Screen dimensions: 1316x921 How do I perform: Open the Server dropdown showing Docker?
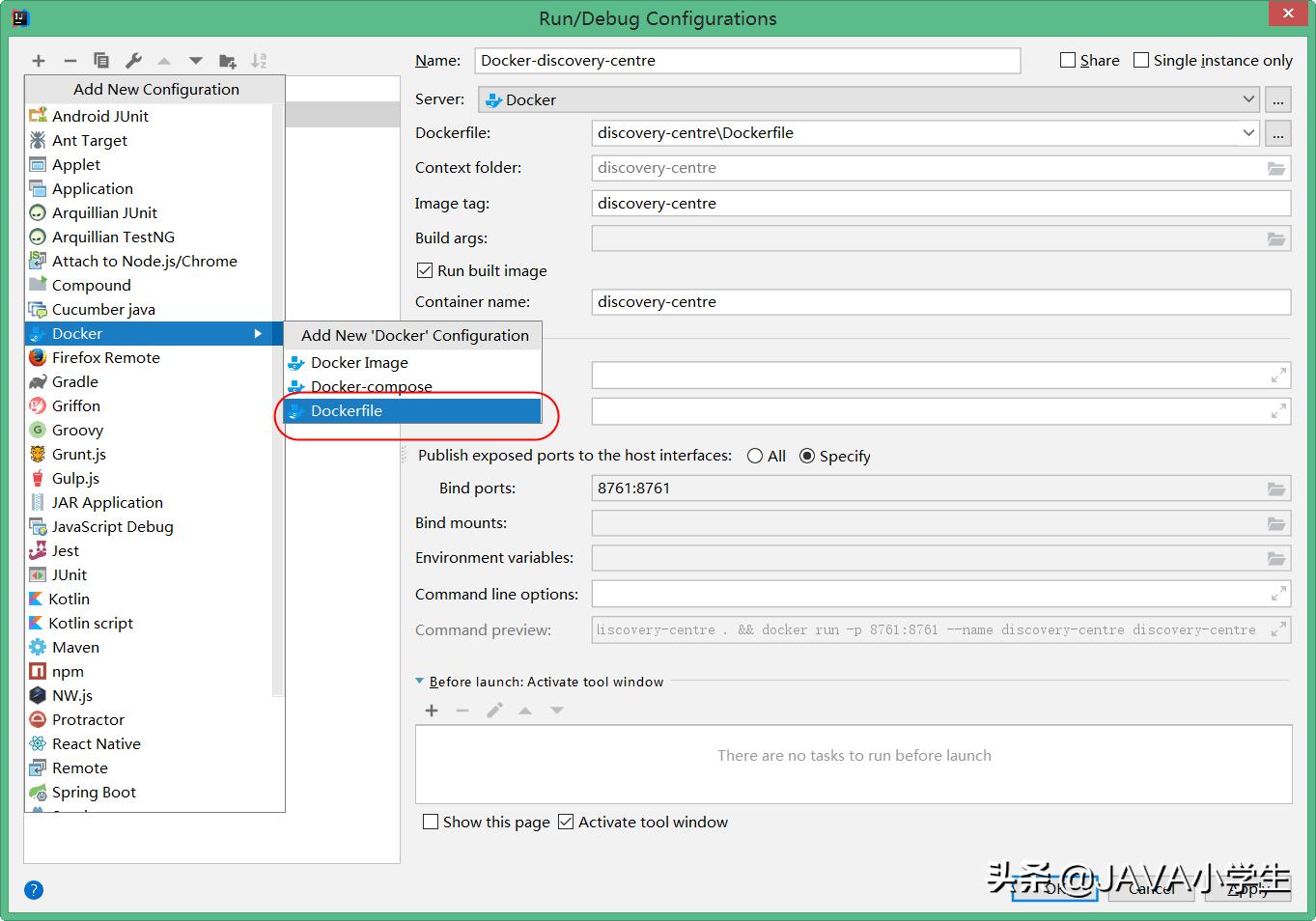(x=868, y=99)
